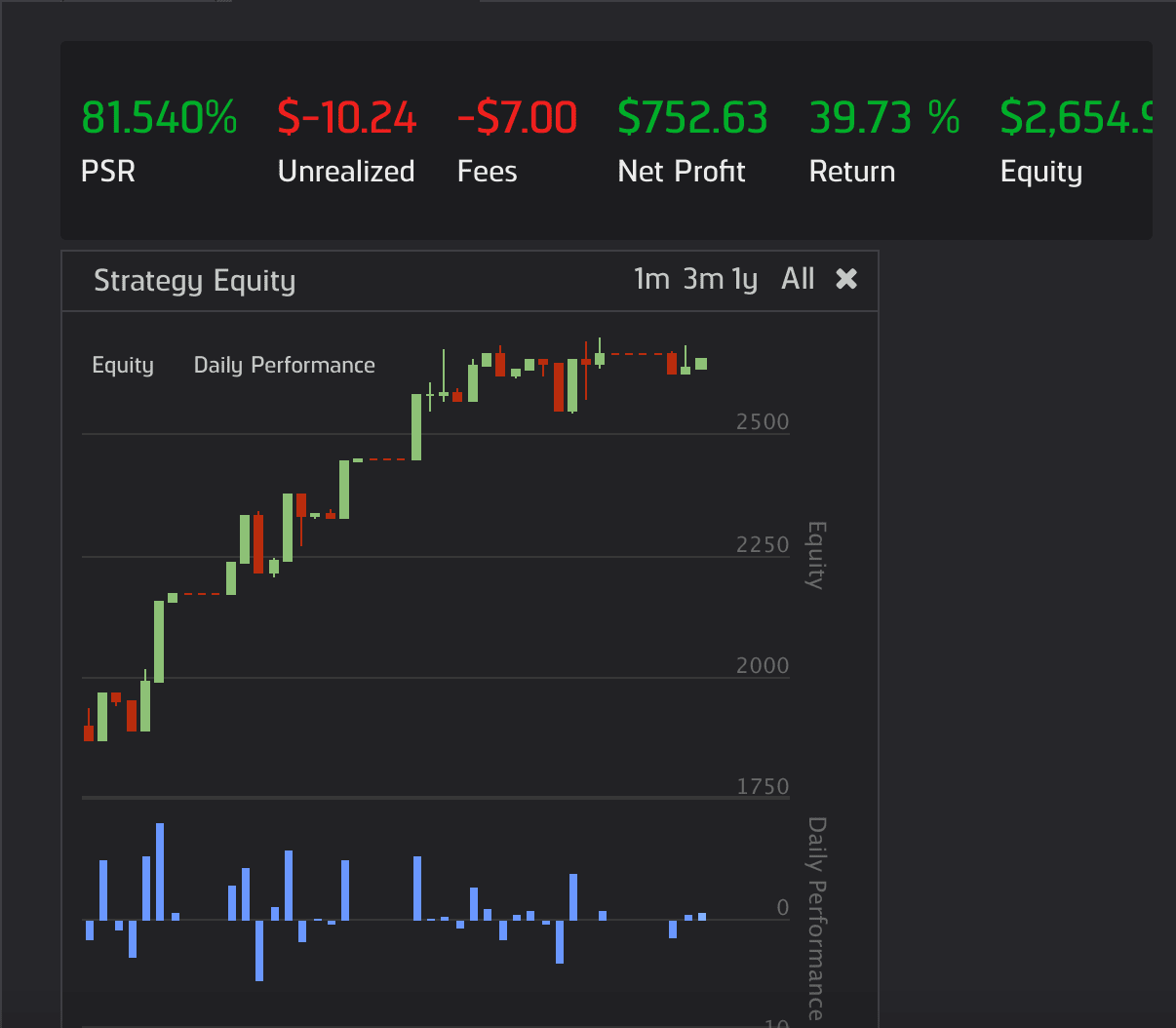
Task: Select the last green candlestick on chart
Action: pos(701,364)
